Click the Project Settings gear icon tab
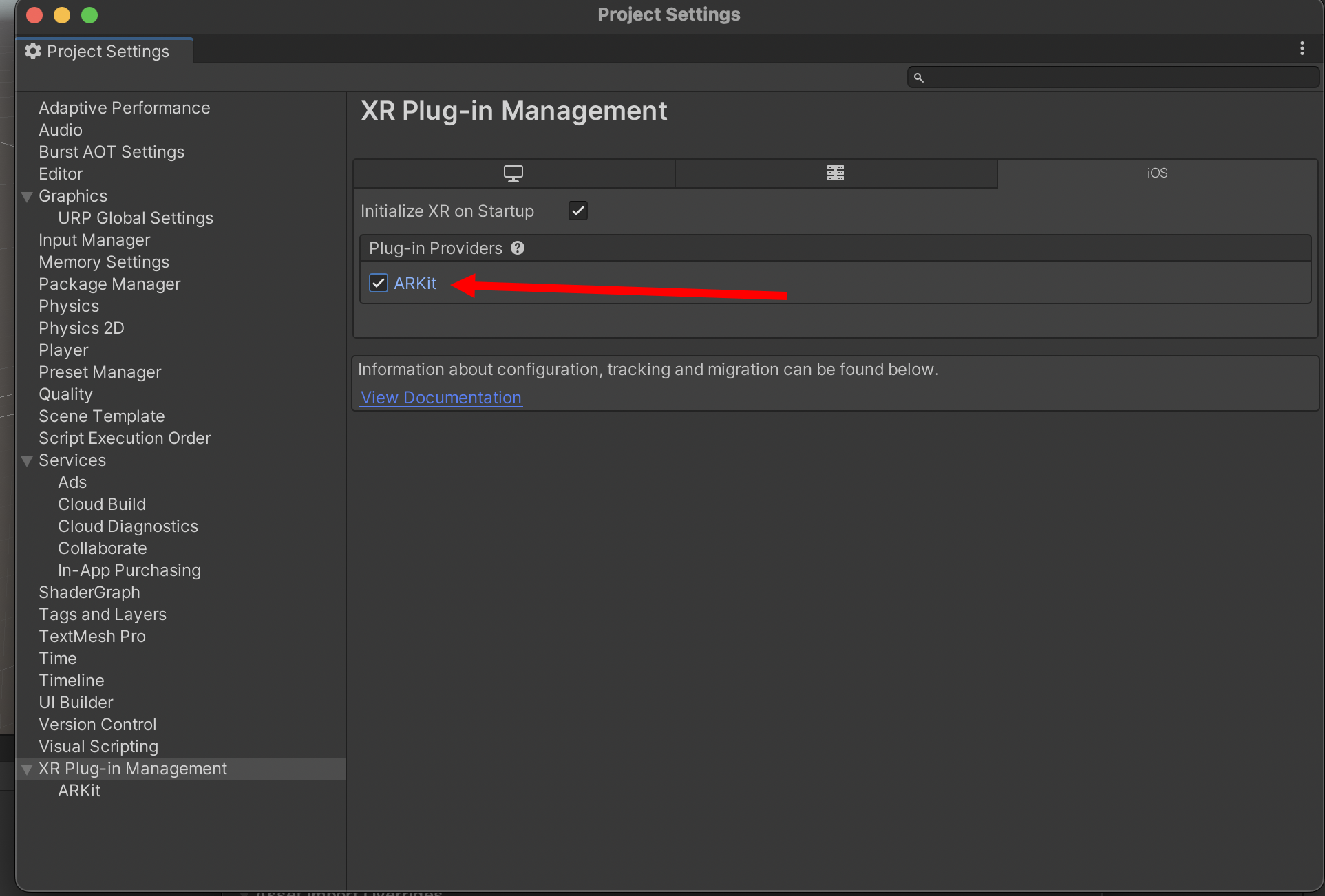1325x896 pixels. [33, 51]
